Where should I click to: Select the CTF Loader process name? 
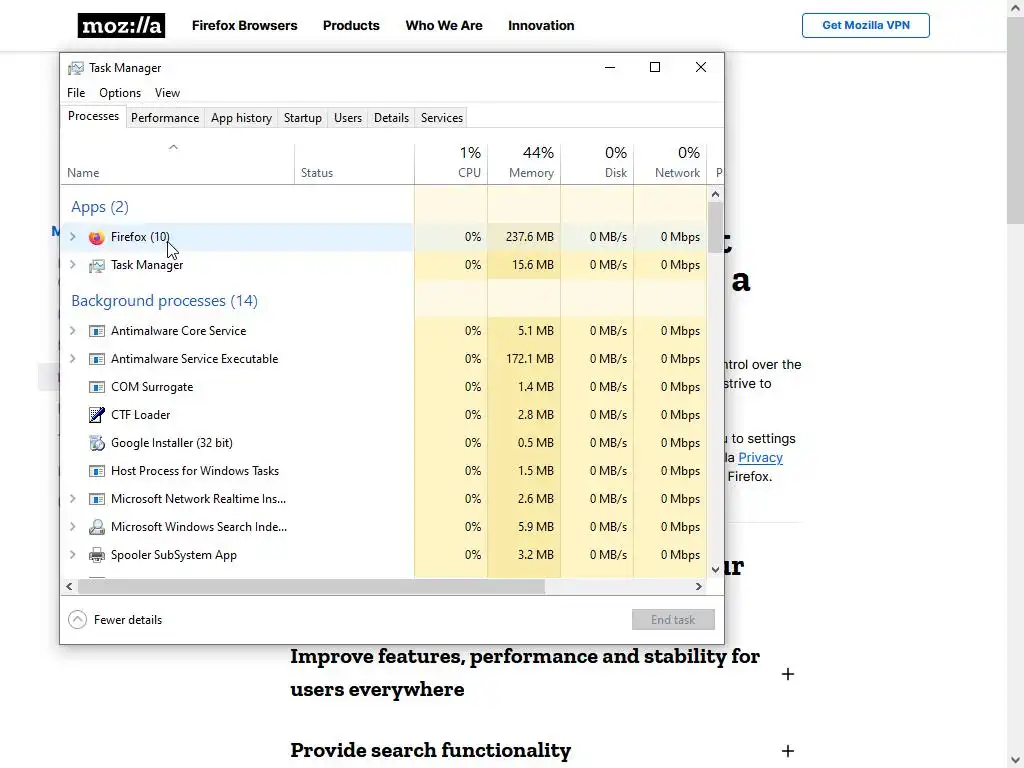[x=140, y=415]
